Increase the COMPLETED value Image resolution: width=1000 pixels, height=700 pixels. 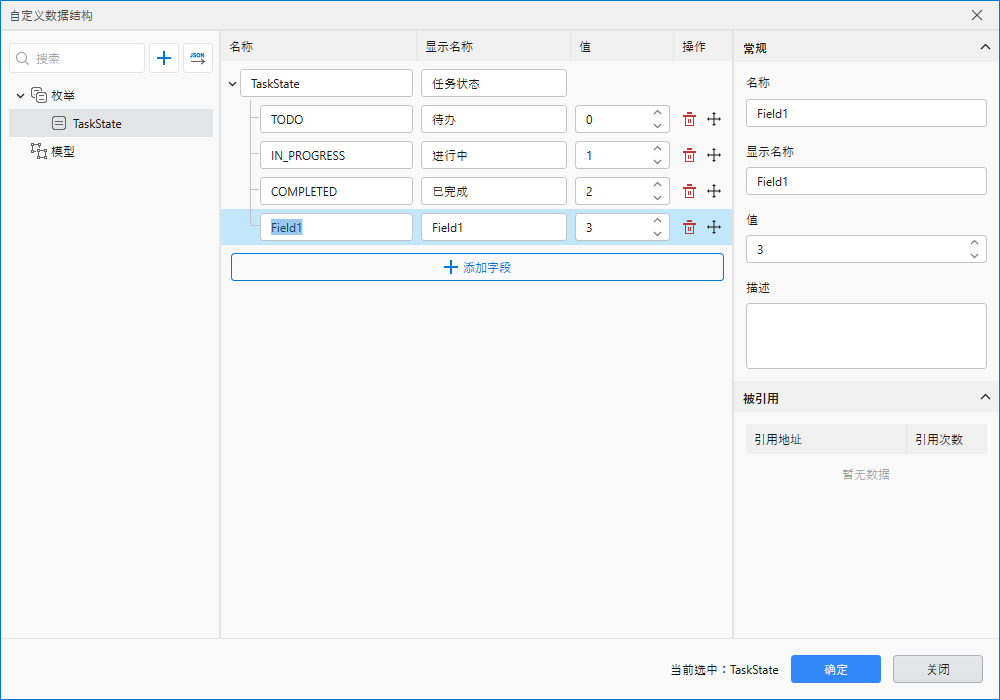(658, 185)
